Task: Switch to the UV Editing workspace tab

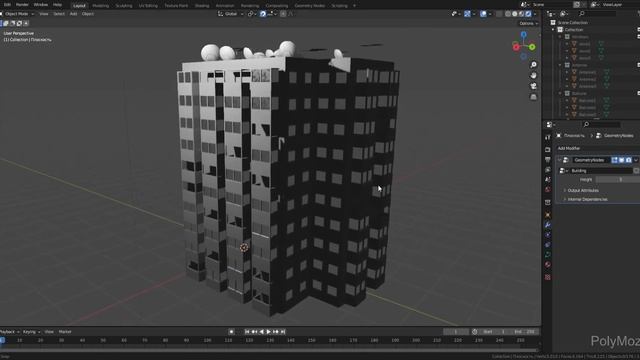Action: [148, 6]
